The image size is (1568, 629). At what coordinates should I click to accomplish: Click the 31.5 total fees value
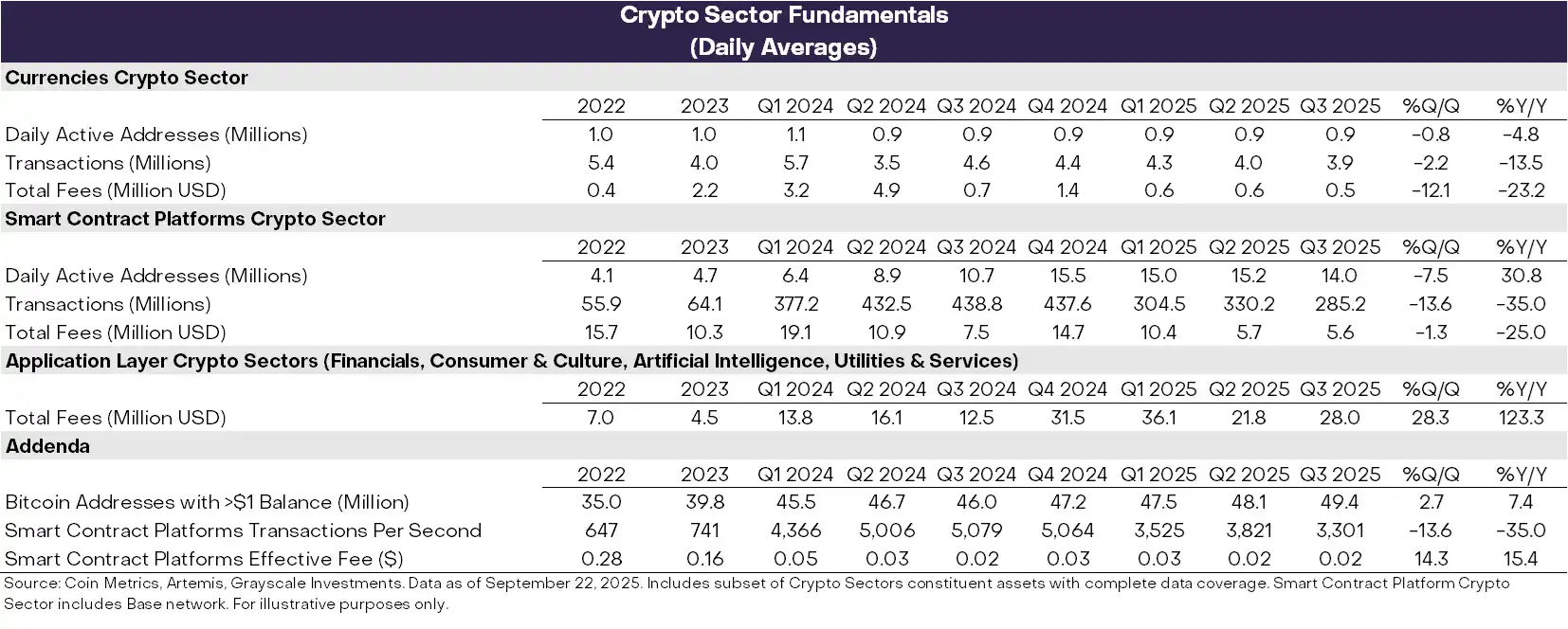[x=1067, y=418]
